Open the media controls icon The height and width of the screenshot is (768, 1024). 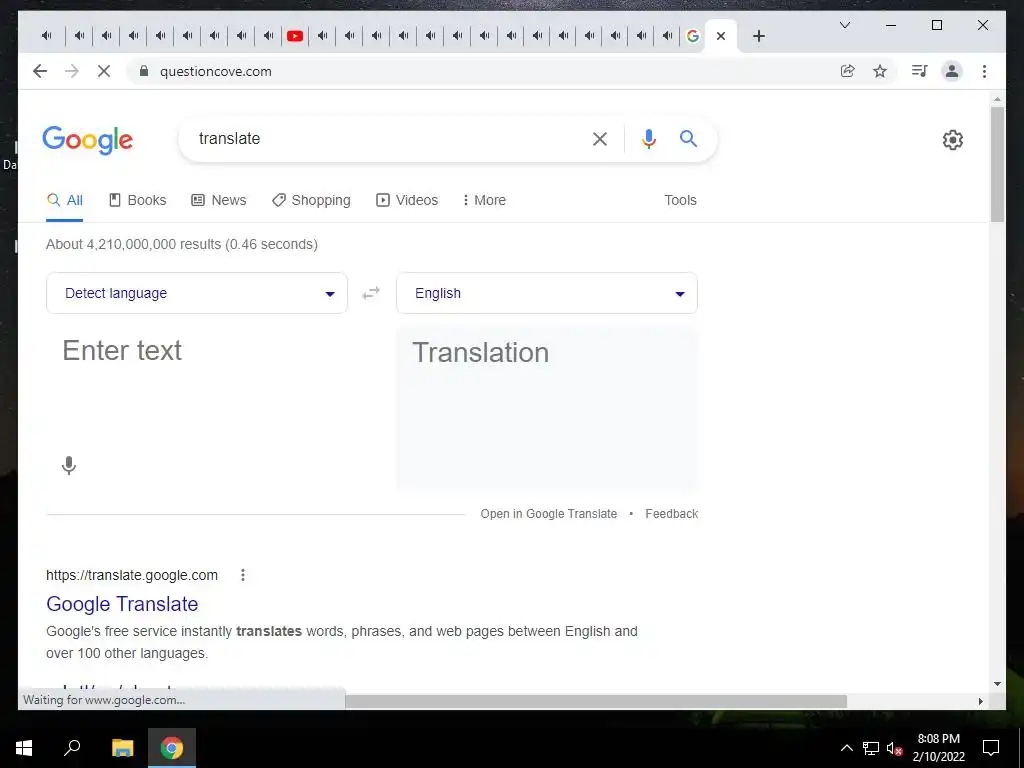pos(920,71)
